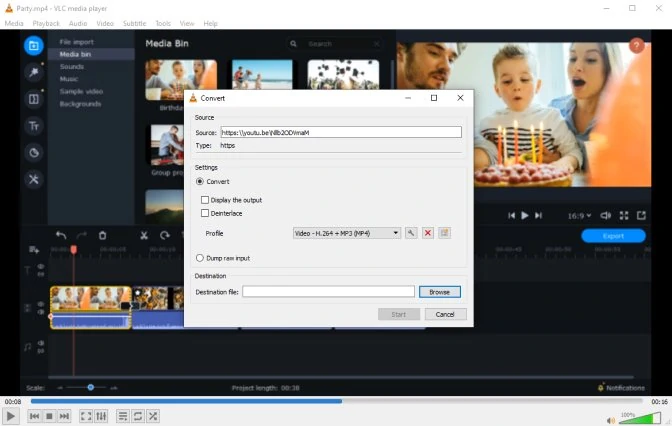This screenshot has width=672, height=426.
Task: Open the Tools menu
Action: click(x=163, y=24)
